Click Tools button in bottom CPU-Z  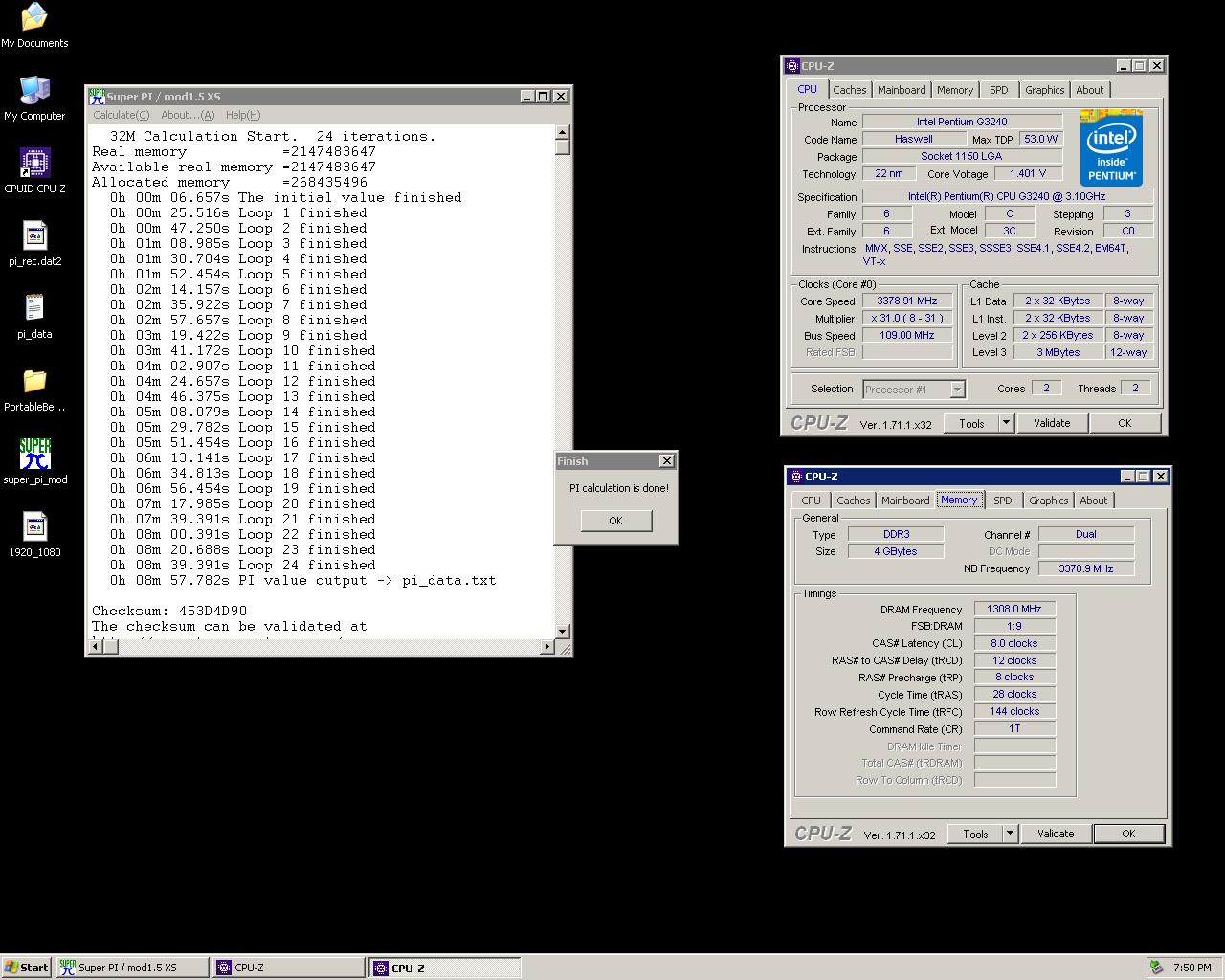975,834
